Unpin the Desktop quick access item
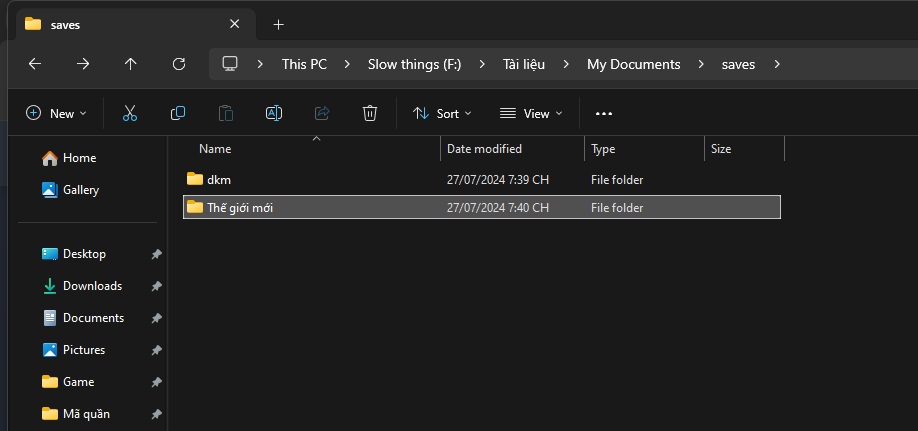918x431 pixels. point(156,254)
